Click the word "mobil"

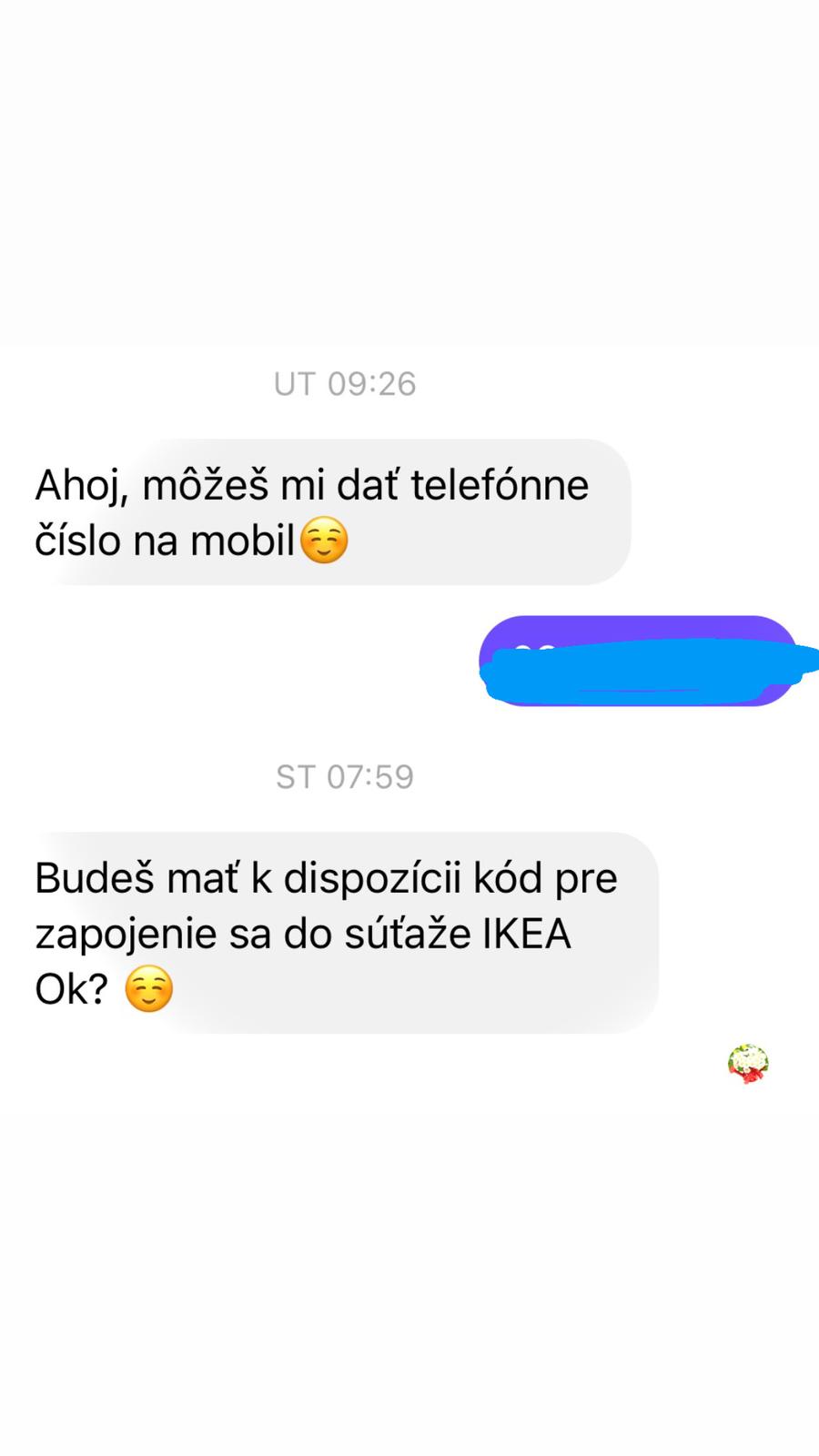[x=242, y=541]
